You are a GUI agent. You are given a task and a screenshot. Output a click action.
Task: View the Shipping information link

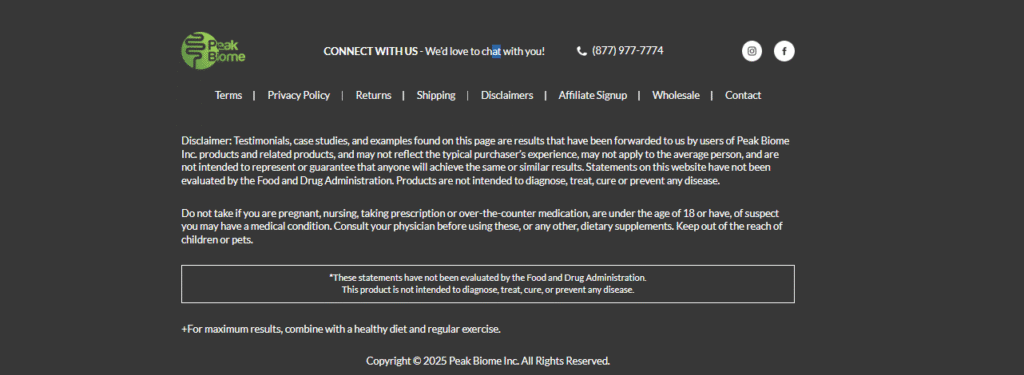(x=436, y=95)
